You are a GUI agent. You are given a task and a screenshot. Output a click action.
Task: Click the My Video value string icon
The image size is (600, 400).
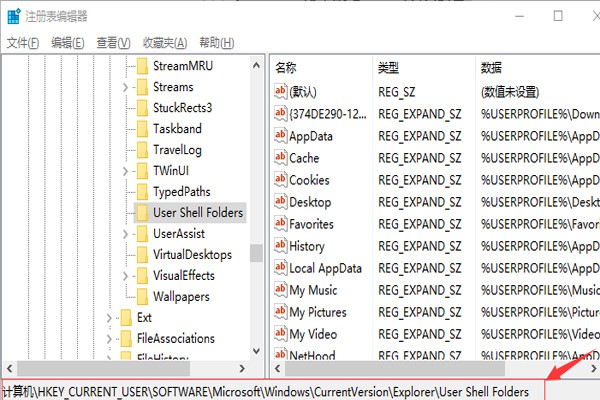coord(280,334)
